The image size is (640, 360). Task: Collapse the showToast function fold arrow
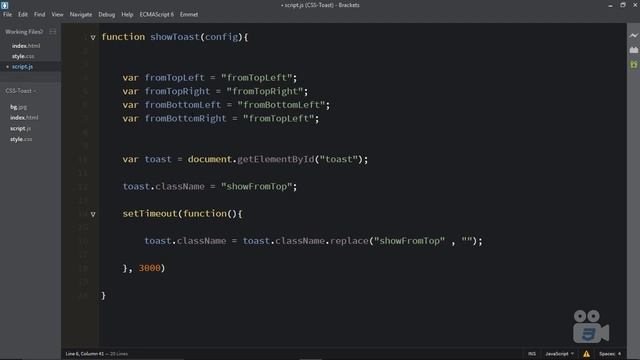tap(93, 37)
